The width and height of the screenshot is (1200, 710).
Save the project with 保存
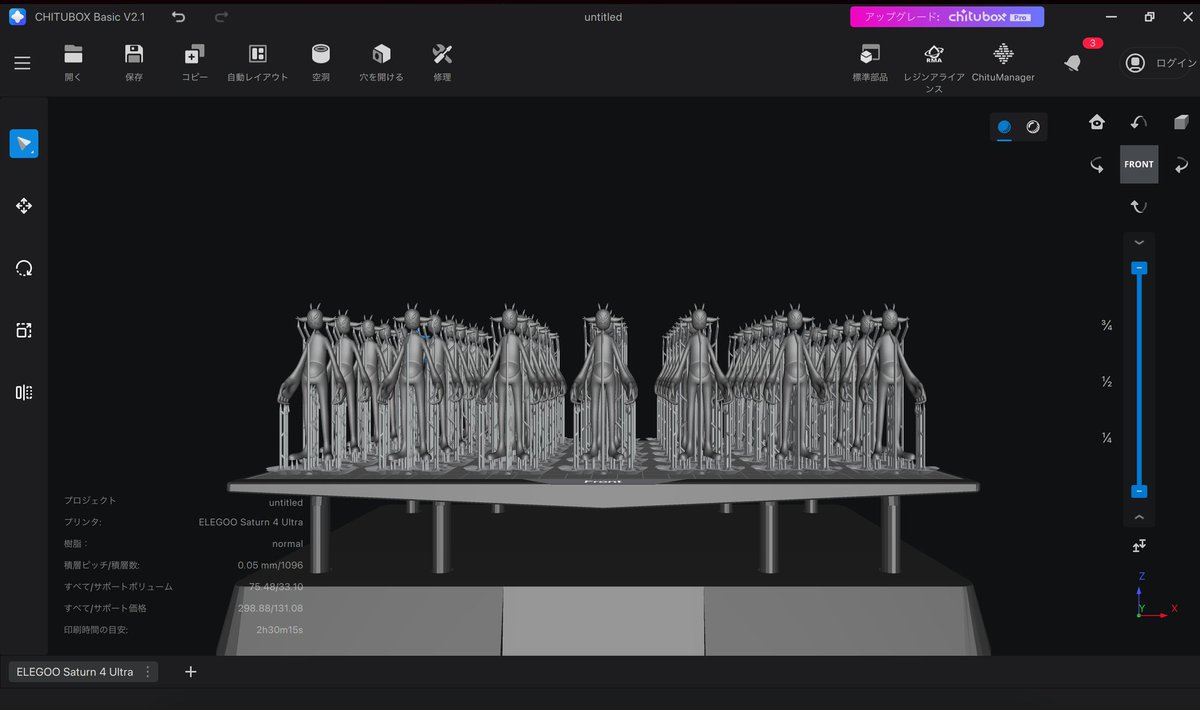(134, 62)
